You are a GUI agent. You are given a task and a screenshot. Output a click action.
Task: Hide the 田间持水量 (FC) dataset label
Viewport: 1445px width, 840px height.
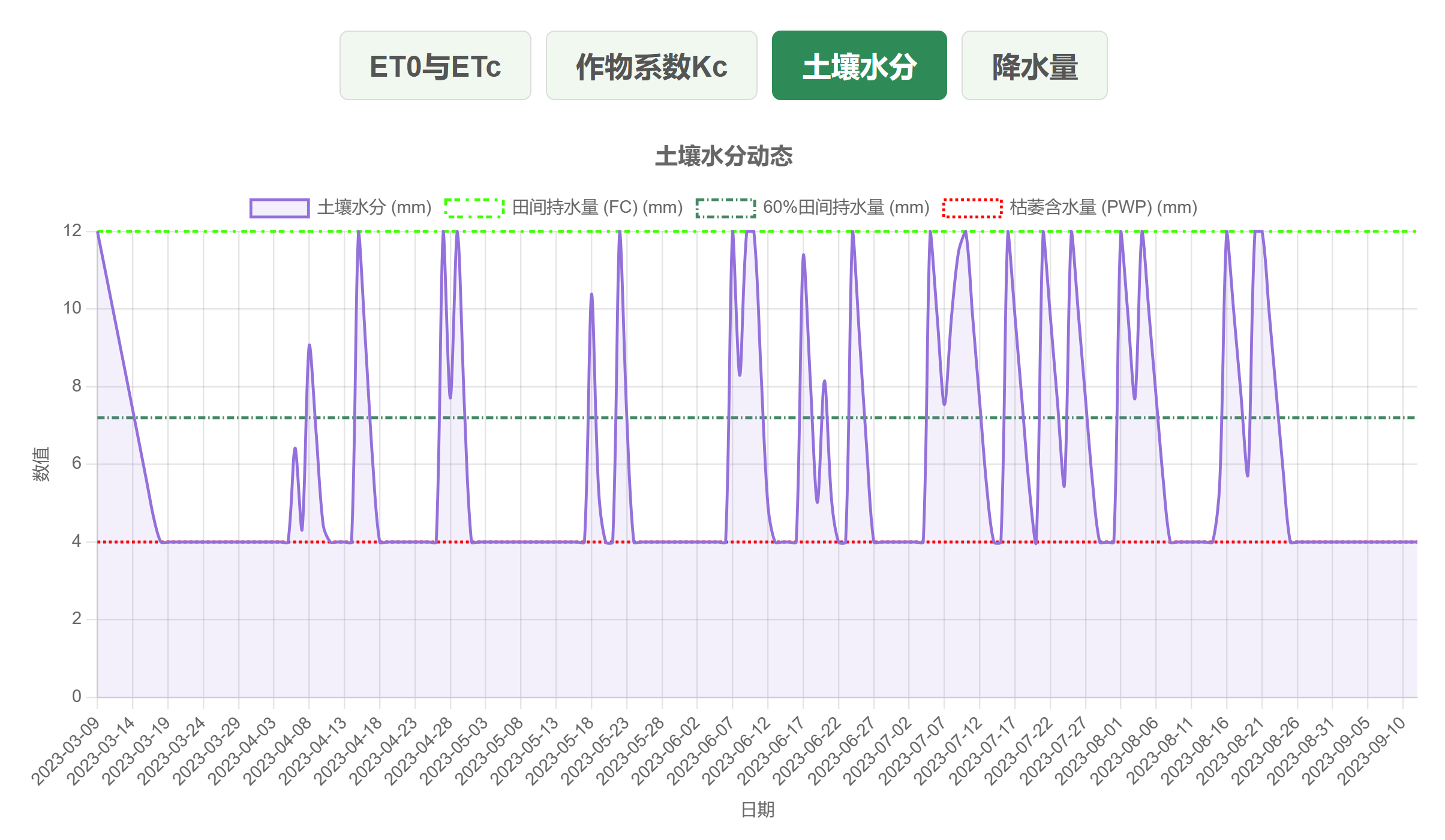[x=597, y=207]
